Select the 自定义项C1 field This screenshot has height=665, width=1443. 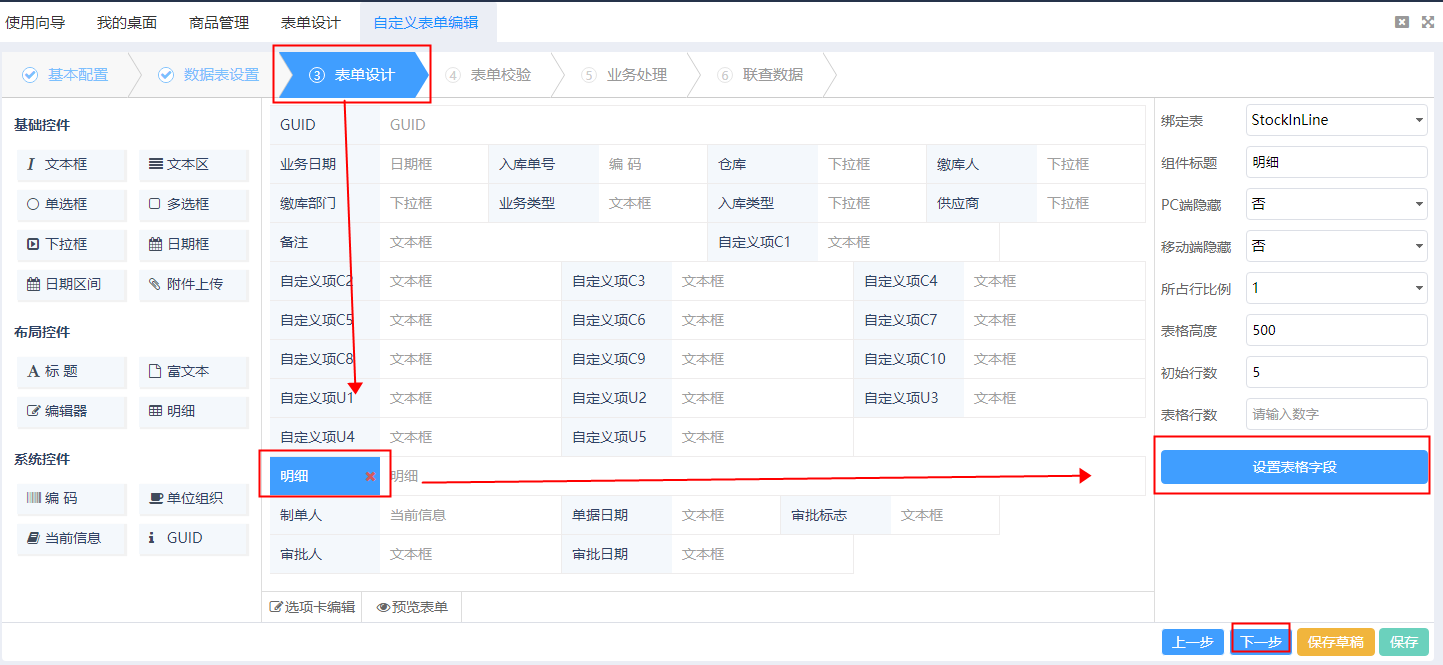(854, 242)
